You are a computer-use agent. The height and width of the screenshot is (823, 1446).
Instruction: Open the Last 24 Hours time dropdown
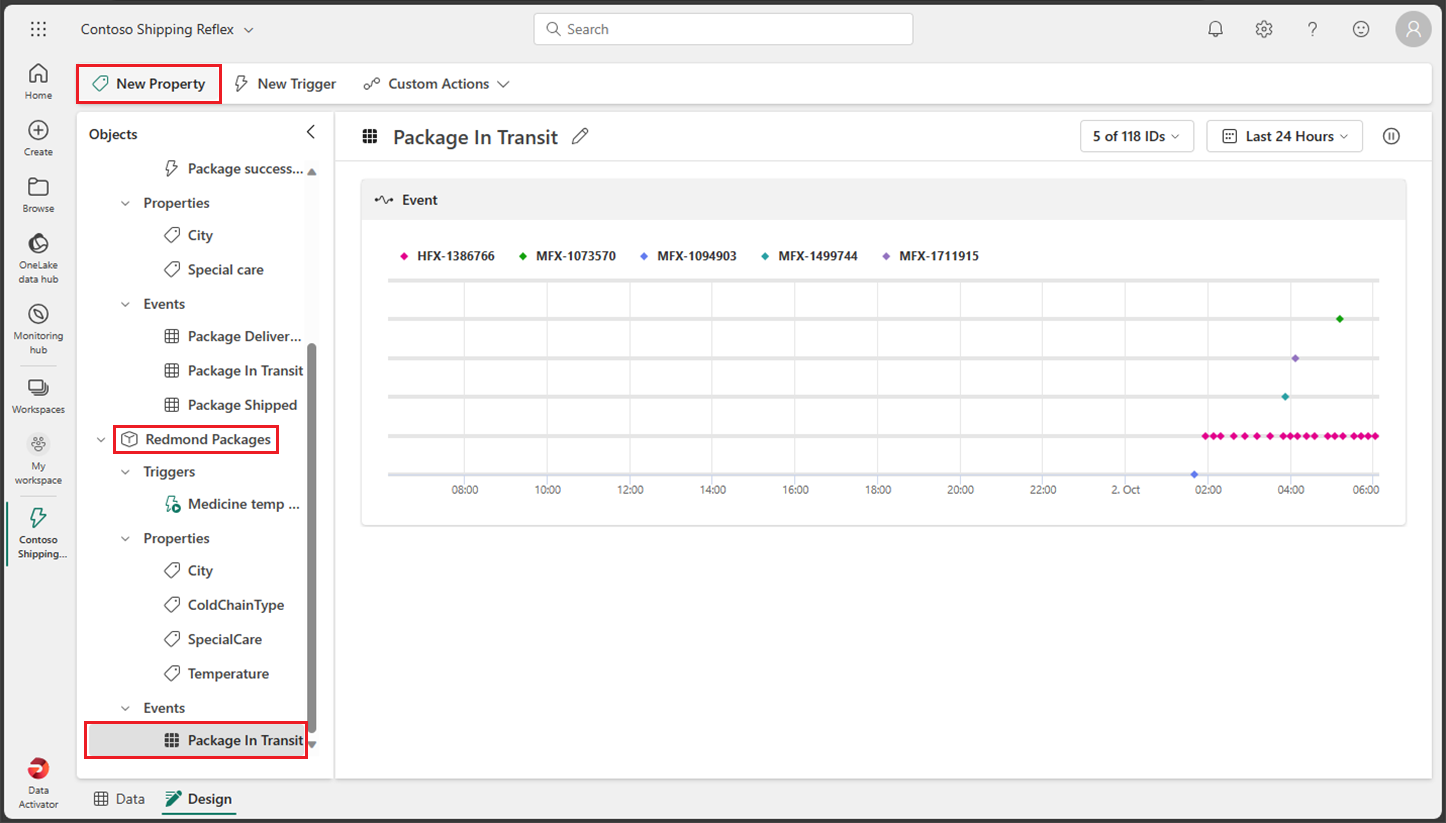click(1285, 136)
